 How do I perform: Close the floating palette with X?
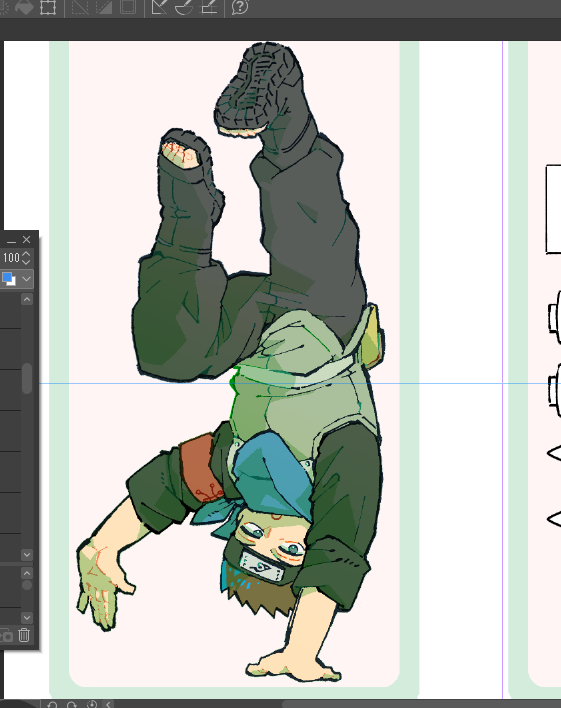27,239
